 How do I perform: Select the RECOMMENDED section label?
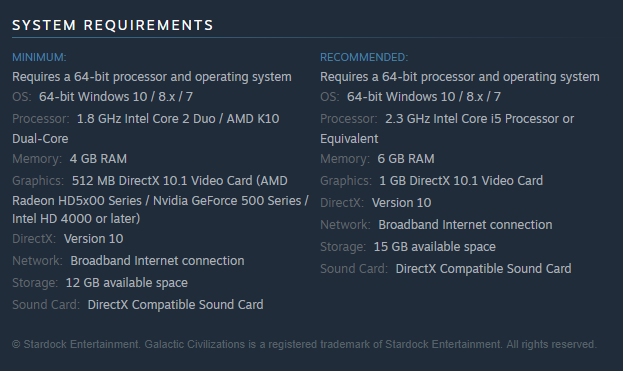pyautogui.click(x=364, y=57)
